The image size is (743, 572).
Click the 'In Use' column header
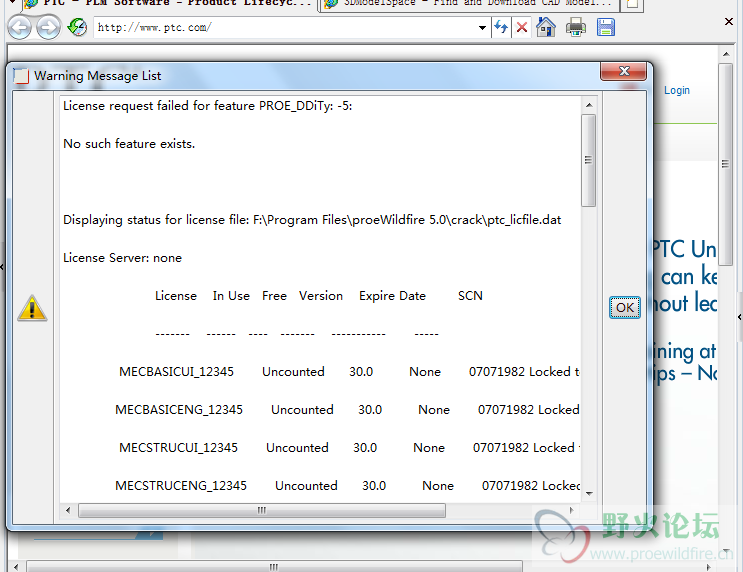231,296
